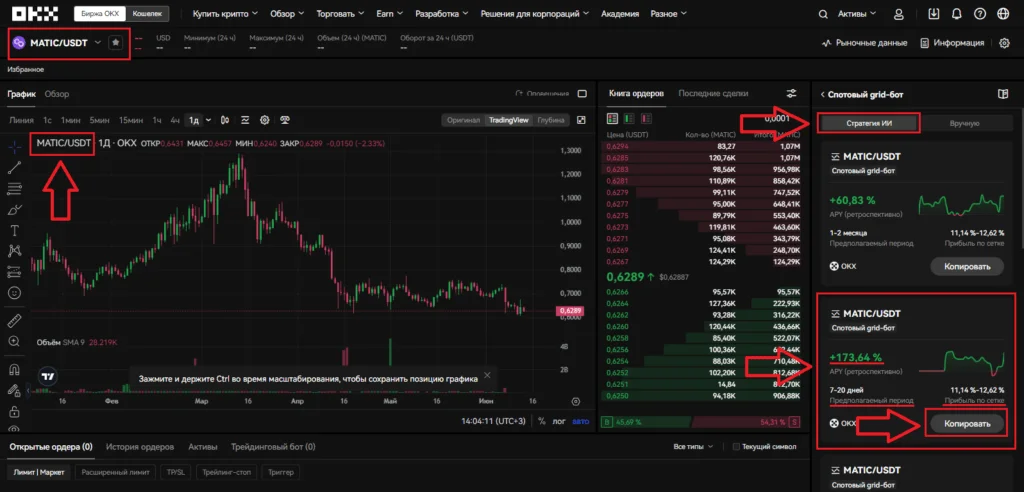Copy the +60,83 % MATIC/USDT strategy
The image size is (1024, 492).
point(967,266)
